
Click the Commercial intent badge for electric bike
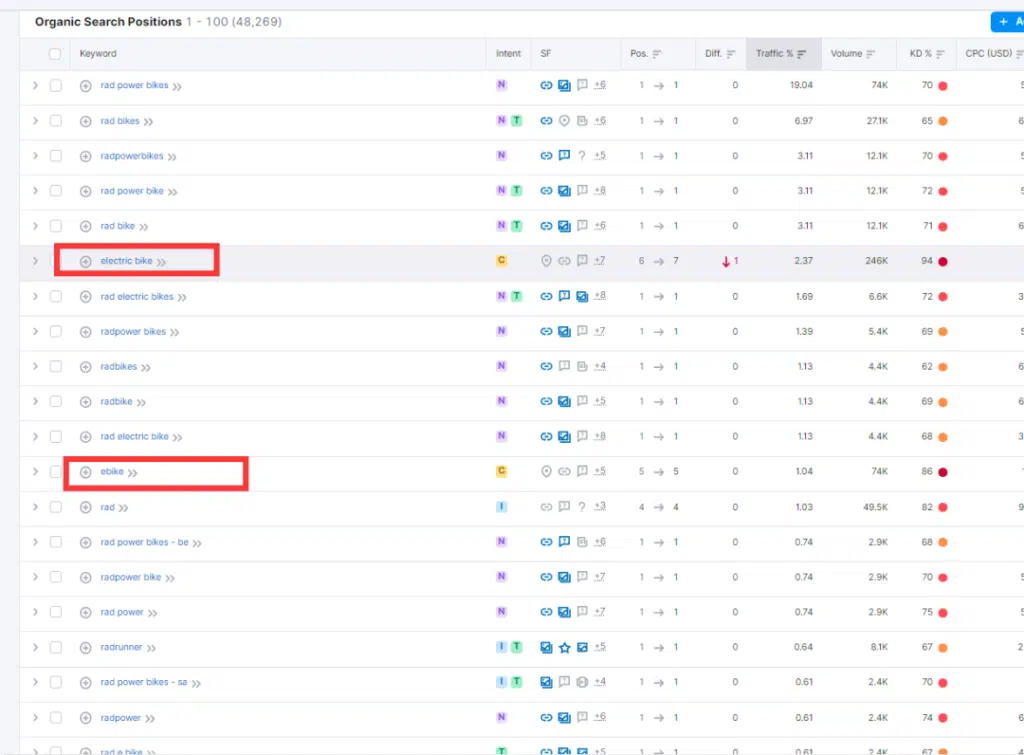[502, 260]
